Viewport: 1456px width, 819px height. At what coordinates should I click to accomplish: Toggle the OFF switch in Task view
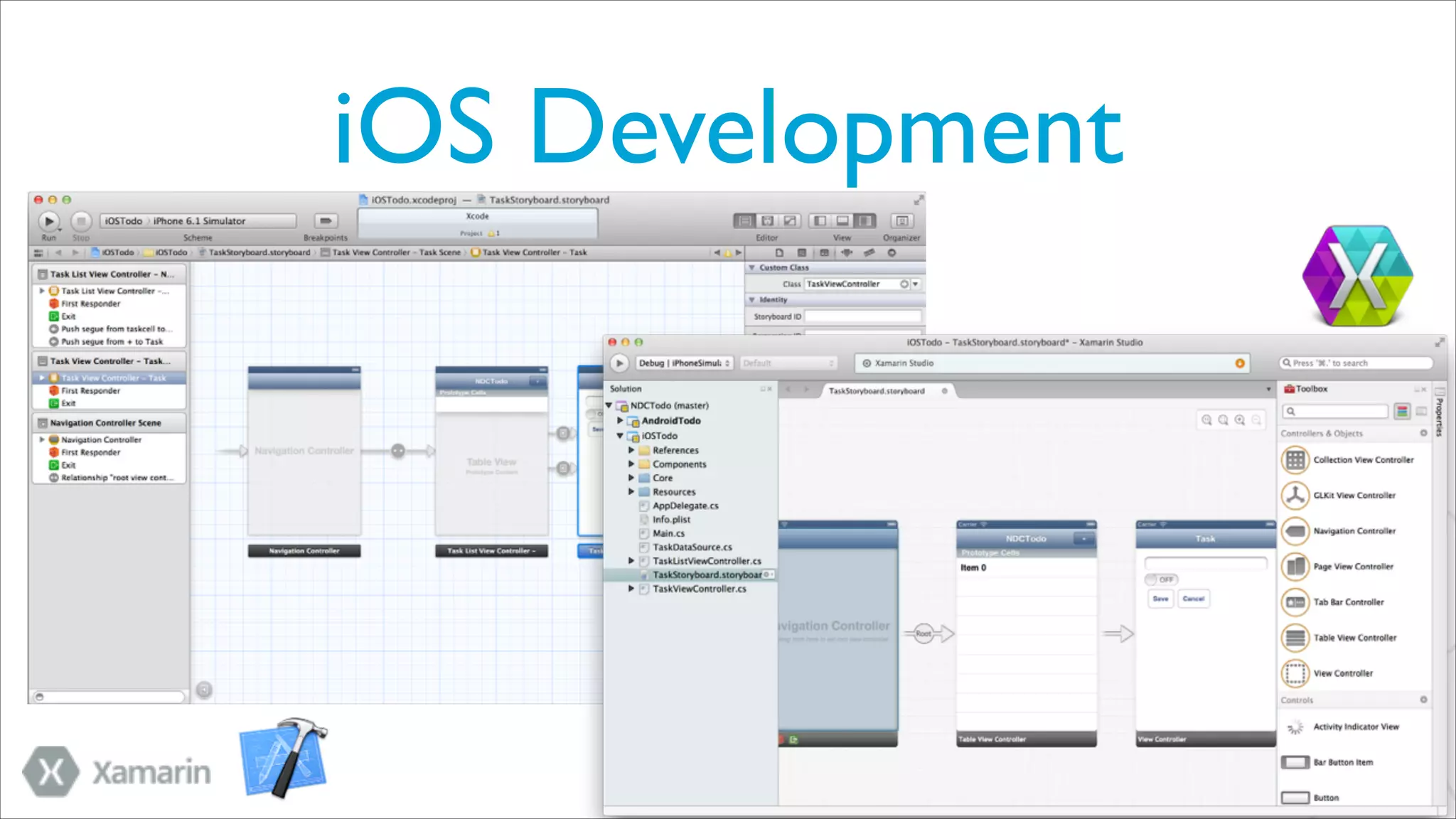pos(1161,579)
